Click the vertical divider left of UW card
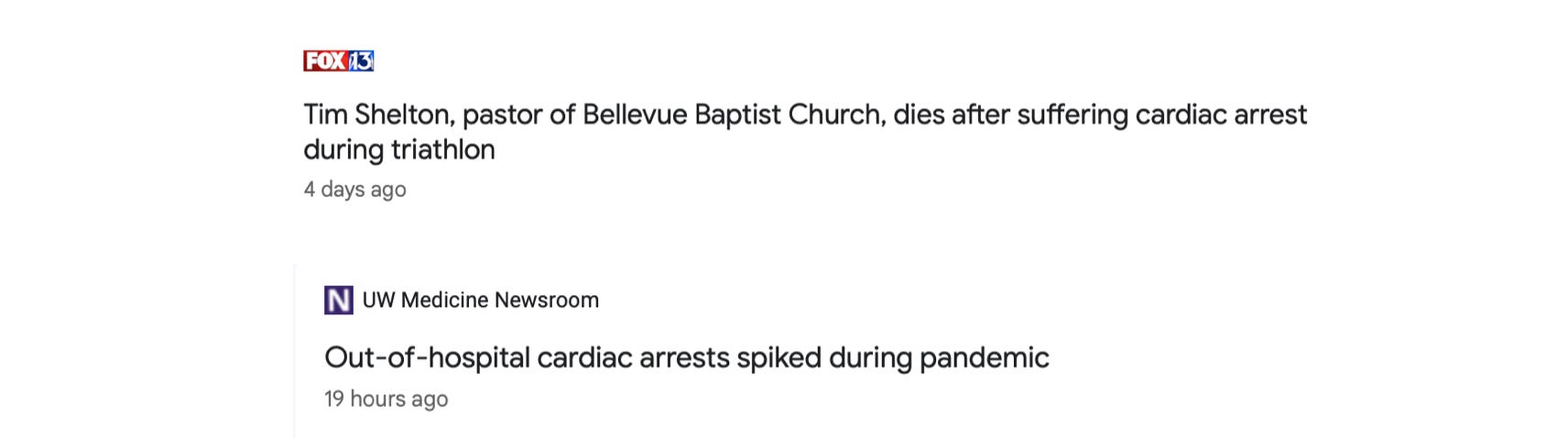The image size is (1568, 438). pyautogui.click(x=295, y=350)
